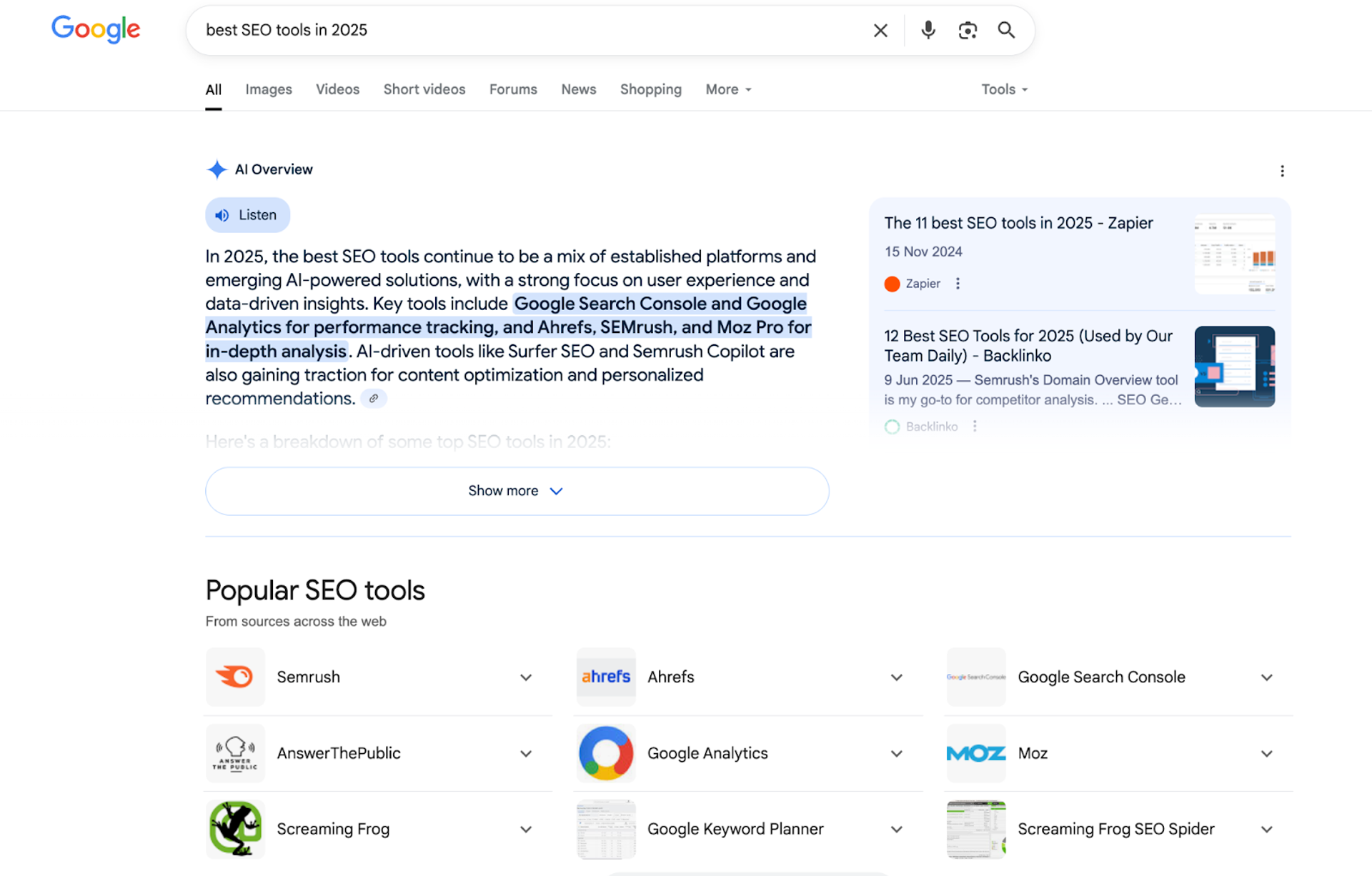Click the Google Analytics logo icon
This screenshot has width=1372, height=876.
click(606, 753)
